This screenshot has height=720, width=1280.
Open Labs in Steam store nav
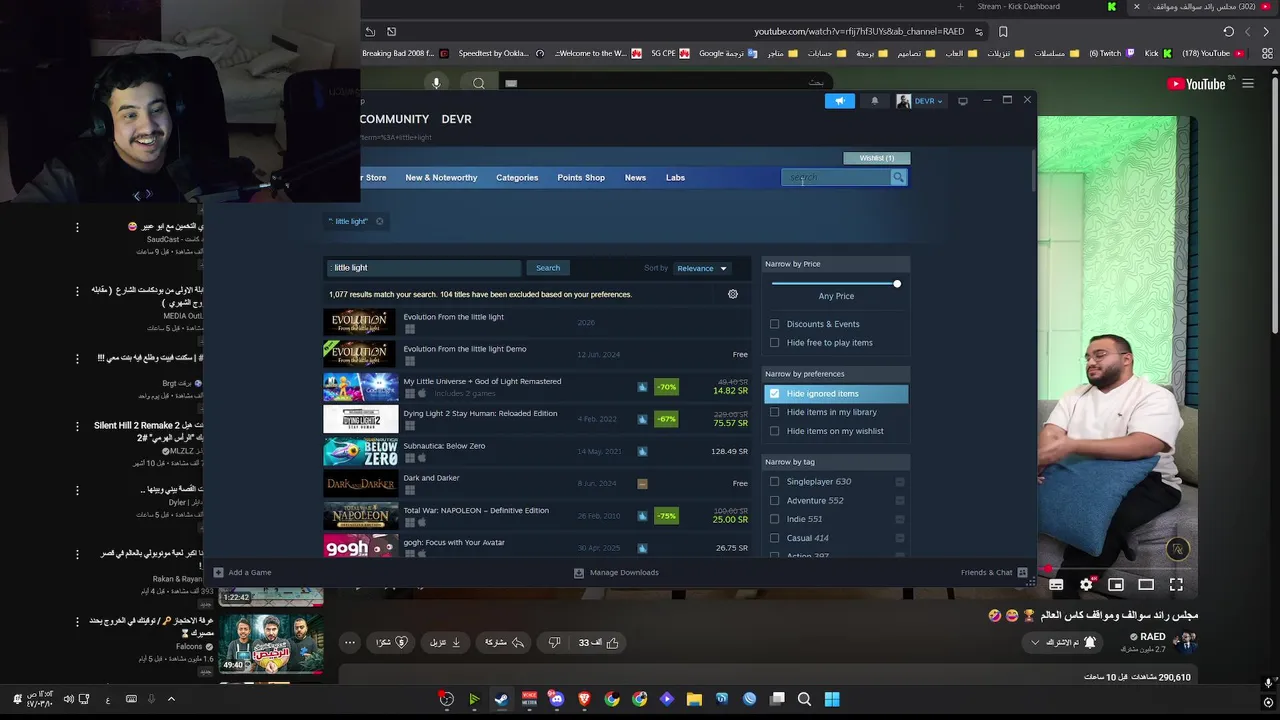pos(675,178)
